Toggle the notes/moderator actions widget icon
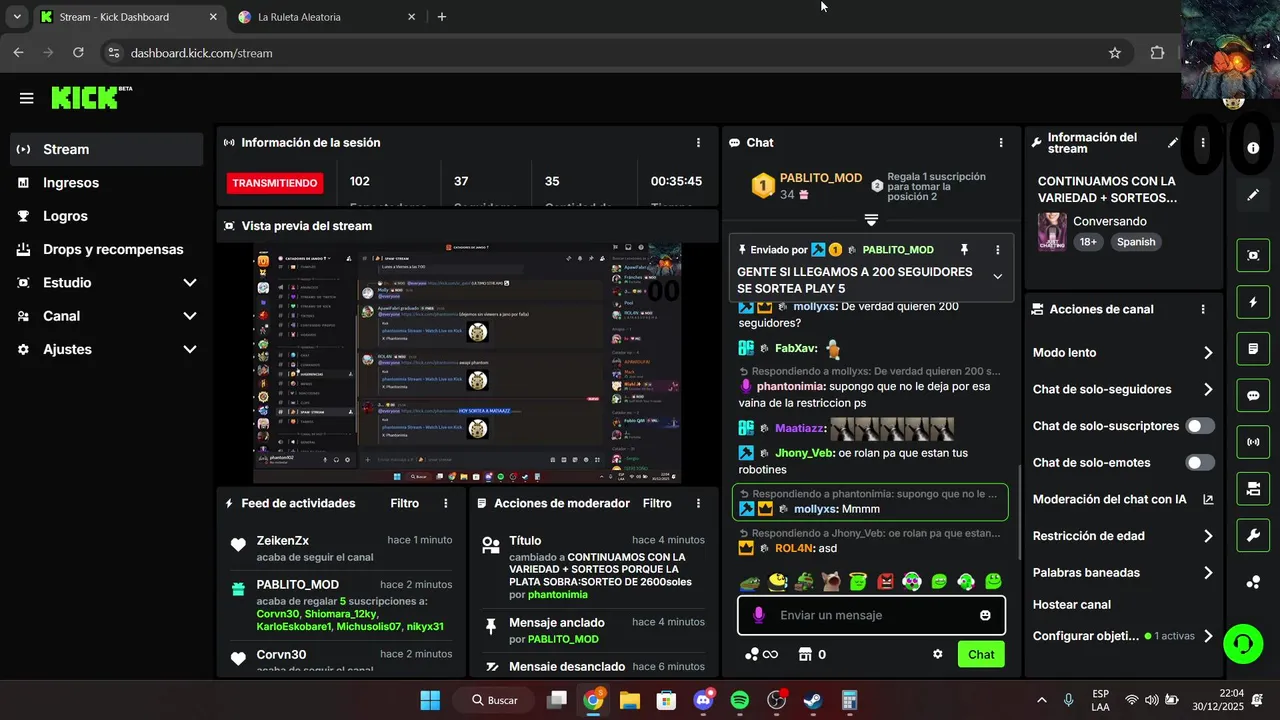1280x720 pixels. coord(1253,349)
